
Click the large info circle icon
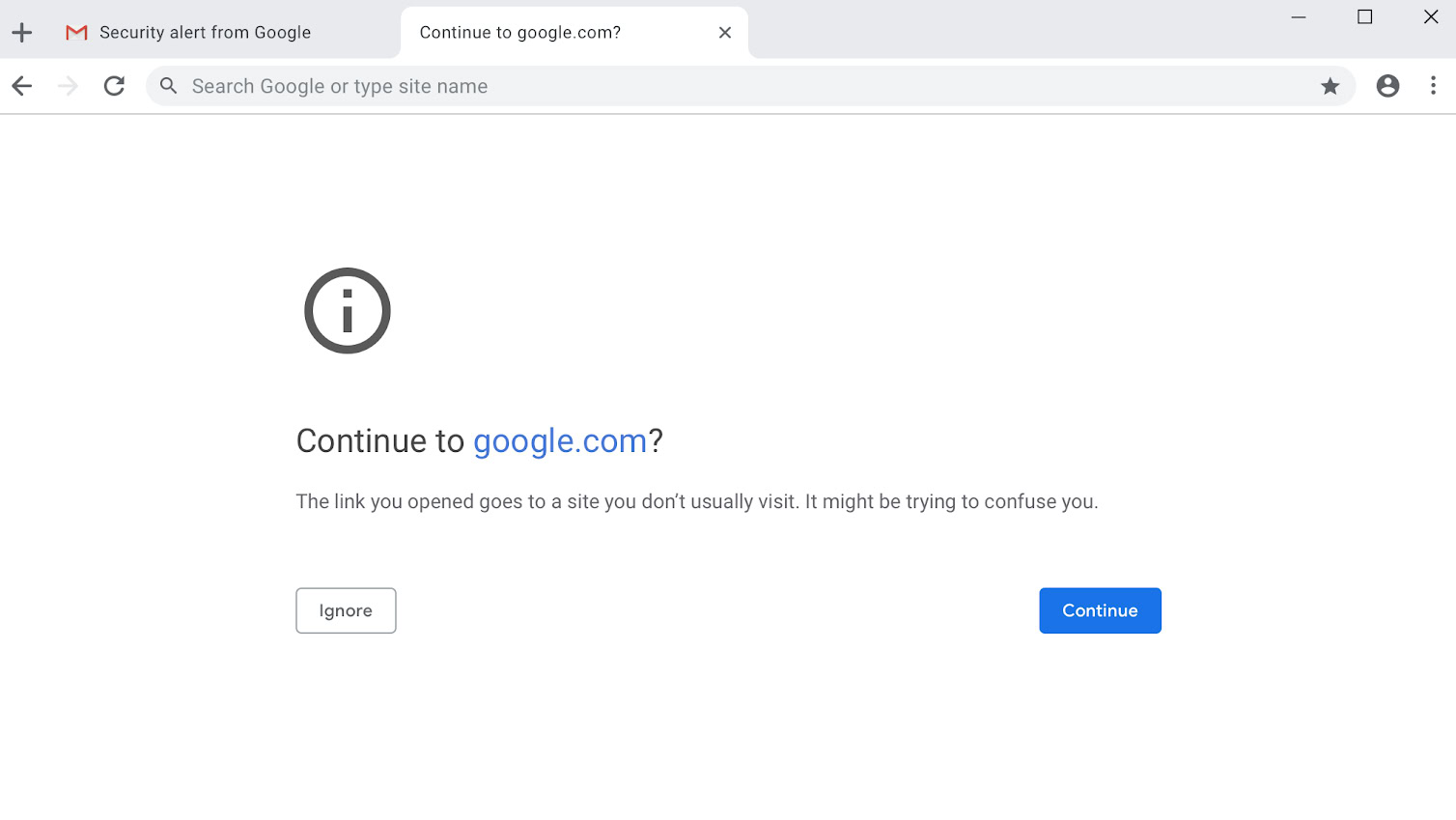348,311
